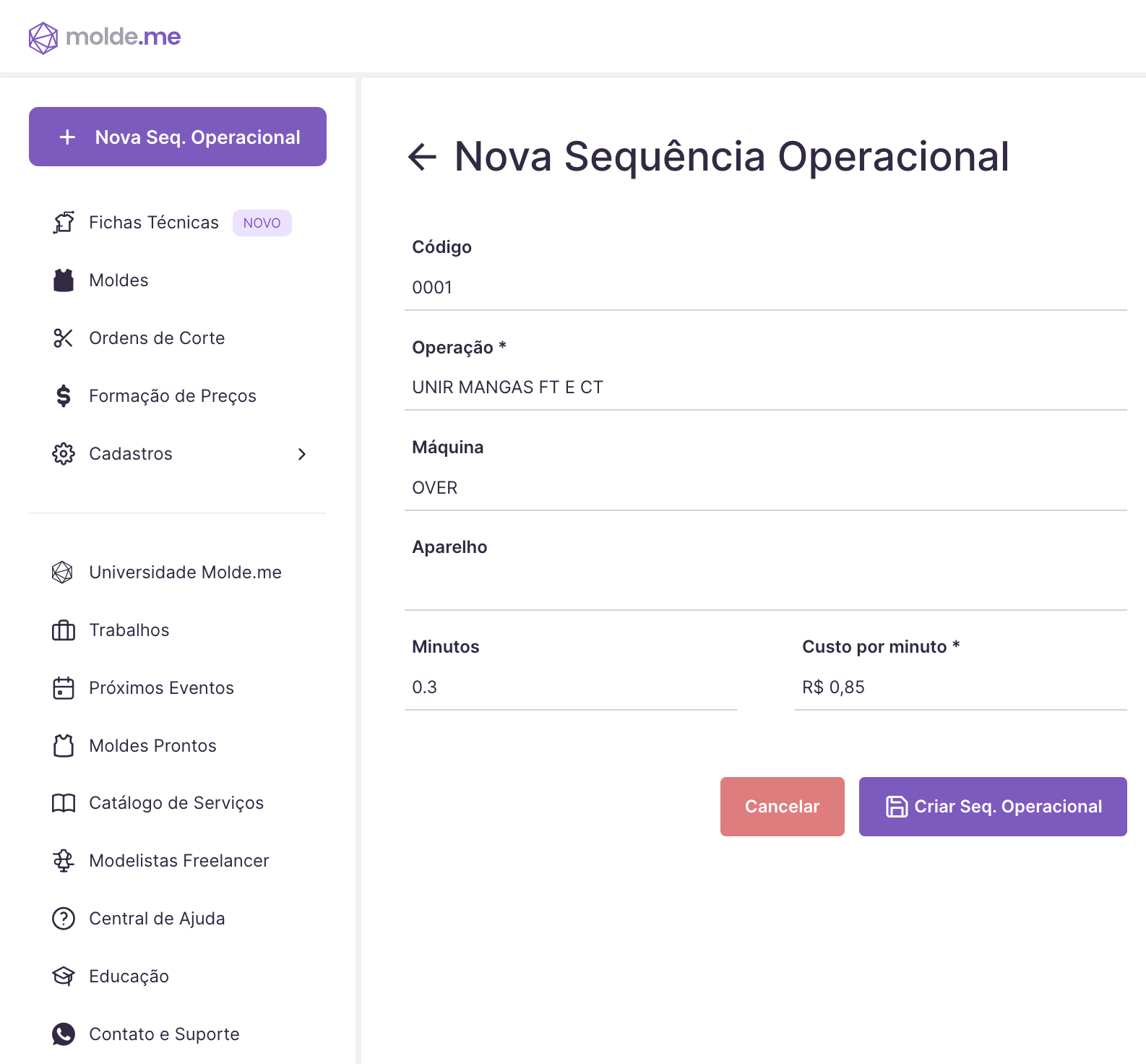The width and height of the screenshot is (1146, 1064).
Task: Click the Máquina label
Action: coord(448,447)
